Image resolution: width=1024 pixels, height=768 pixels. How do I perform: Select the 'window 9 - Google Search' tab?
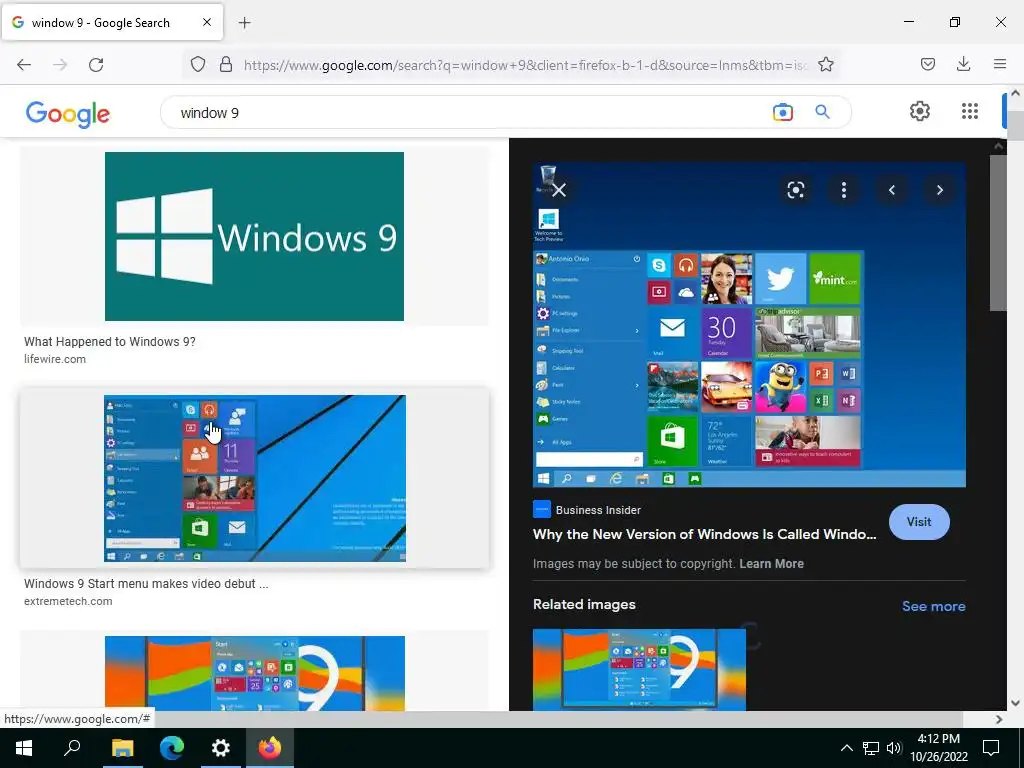(x=113, y=22)
